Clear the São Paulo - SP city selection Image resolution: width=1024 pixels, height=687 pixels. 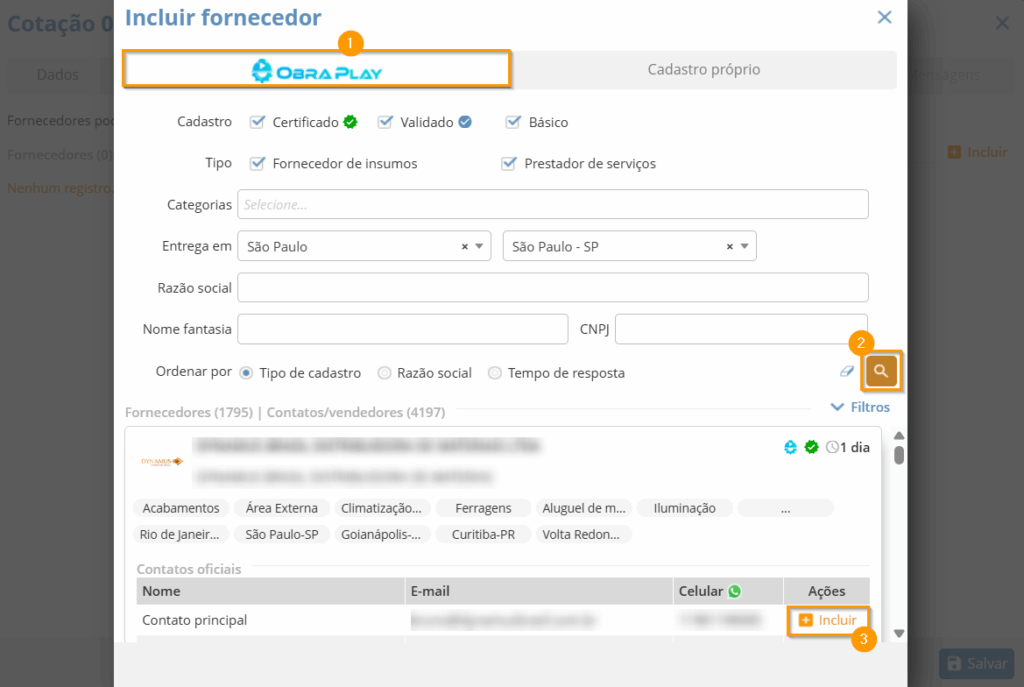pyautogui.click(x=730, y=247)
